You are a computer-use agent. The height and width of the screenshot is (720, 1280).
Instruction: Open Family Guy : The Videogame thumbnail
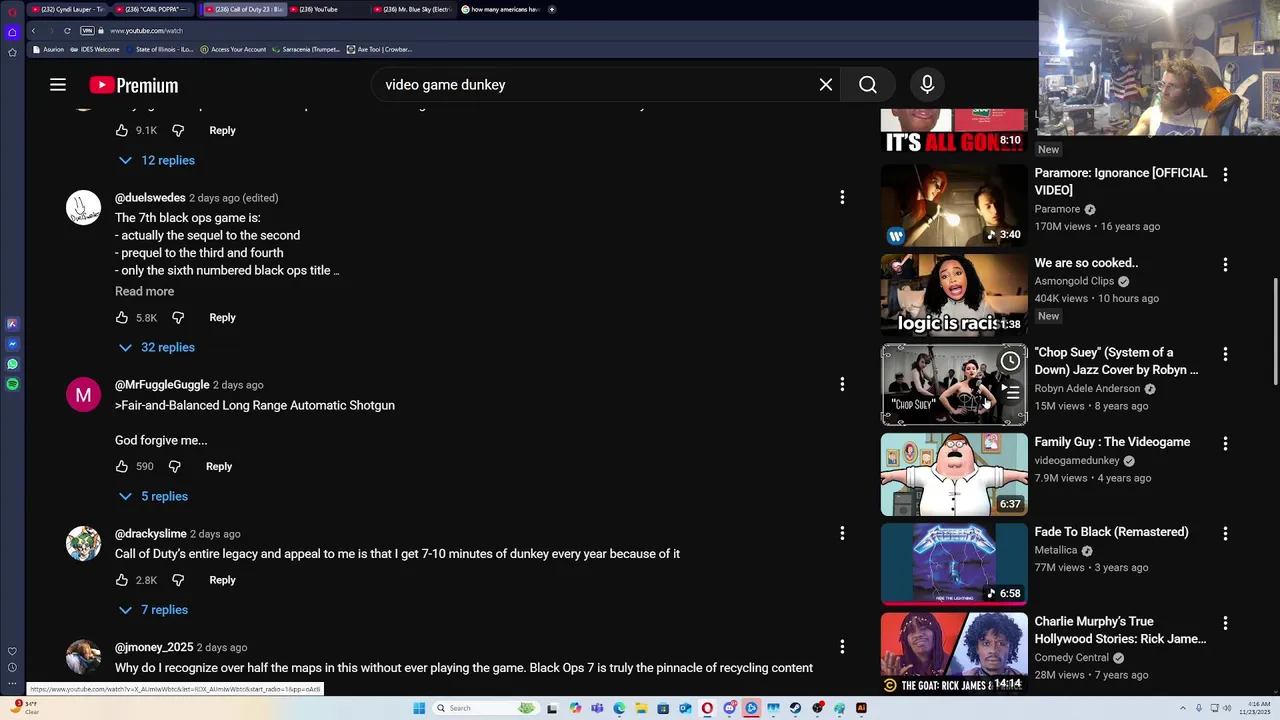pyautogui.click(x=954, y=475)
